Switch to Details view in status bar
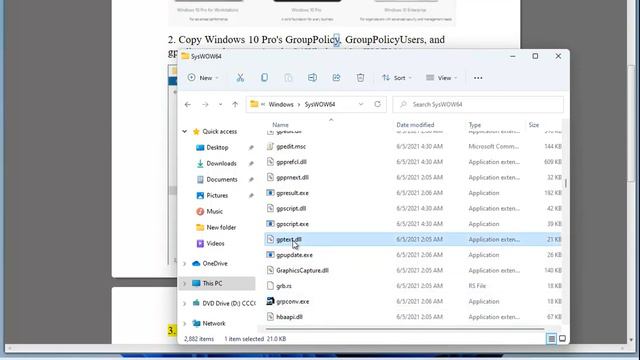 tap(551, 339)
